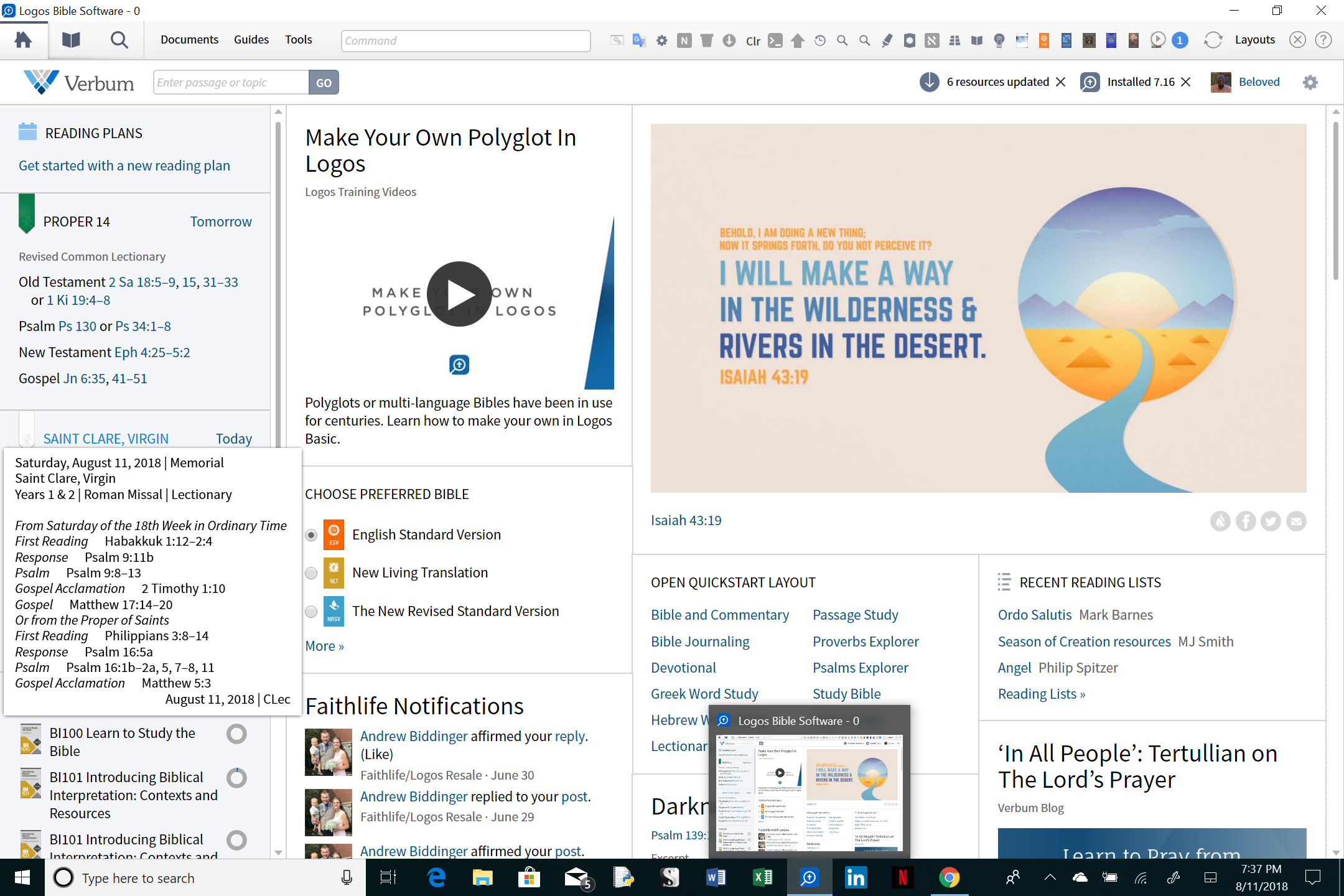Select New Living Translation radio button
This screenshot has width=1344, height=896.
point(312,573)
